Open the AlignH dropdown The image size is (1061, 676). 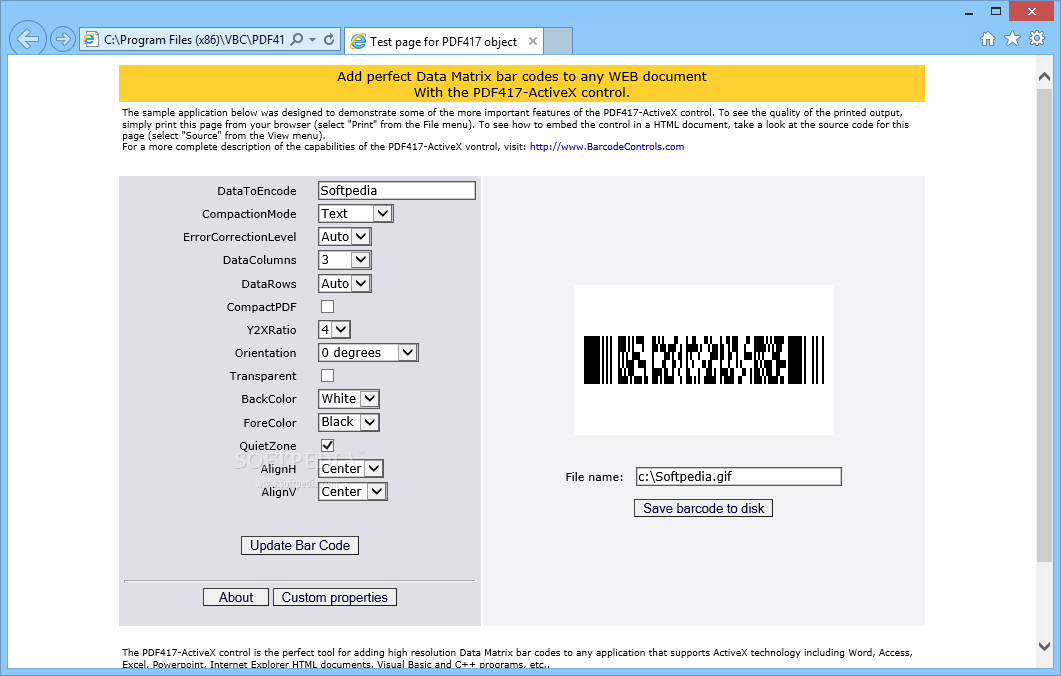(352, 468)
